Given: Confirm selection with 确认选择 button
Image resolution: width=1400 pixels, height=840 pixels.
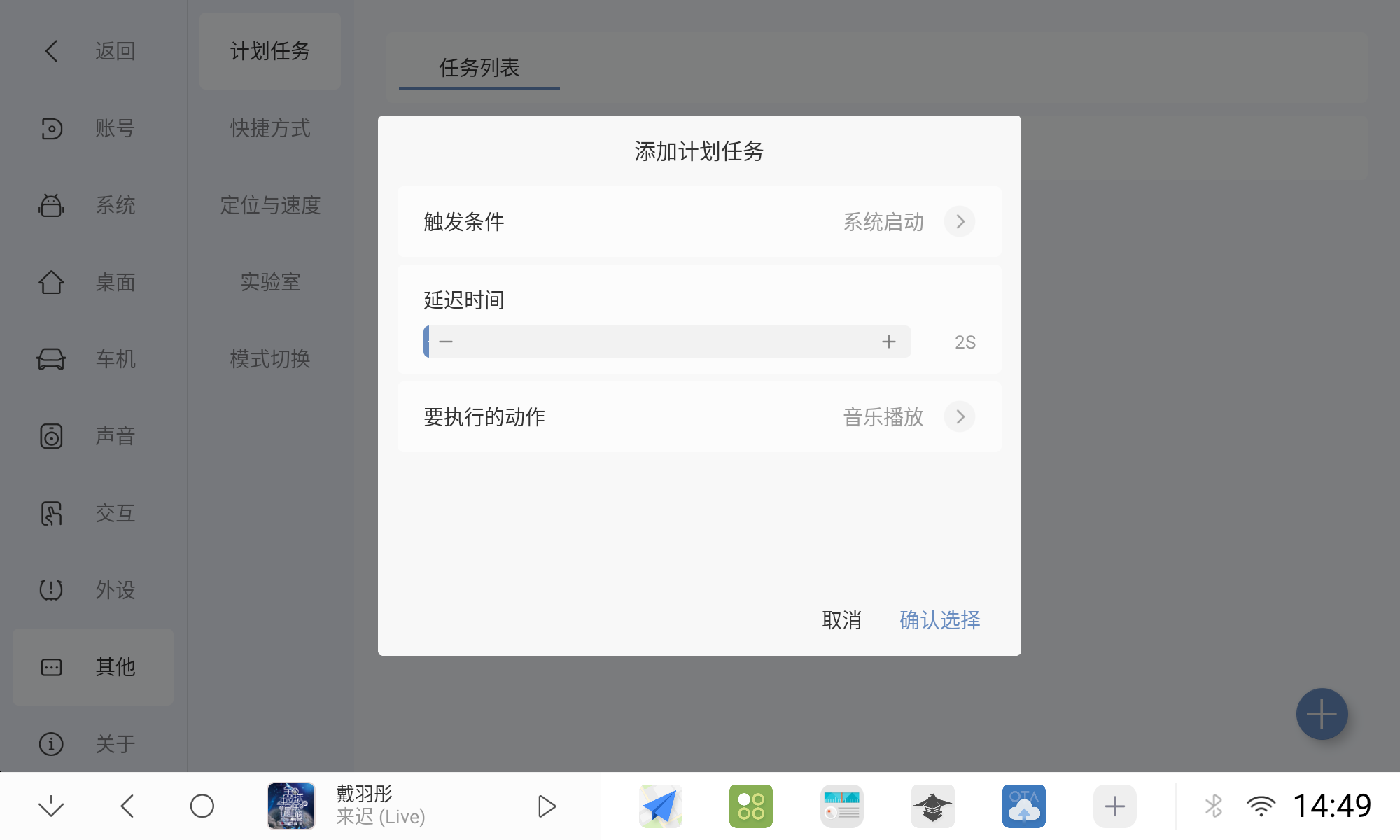Looking at the screenshot, I should click(x=939, y=620).
